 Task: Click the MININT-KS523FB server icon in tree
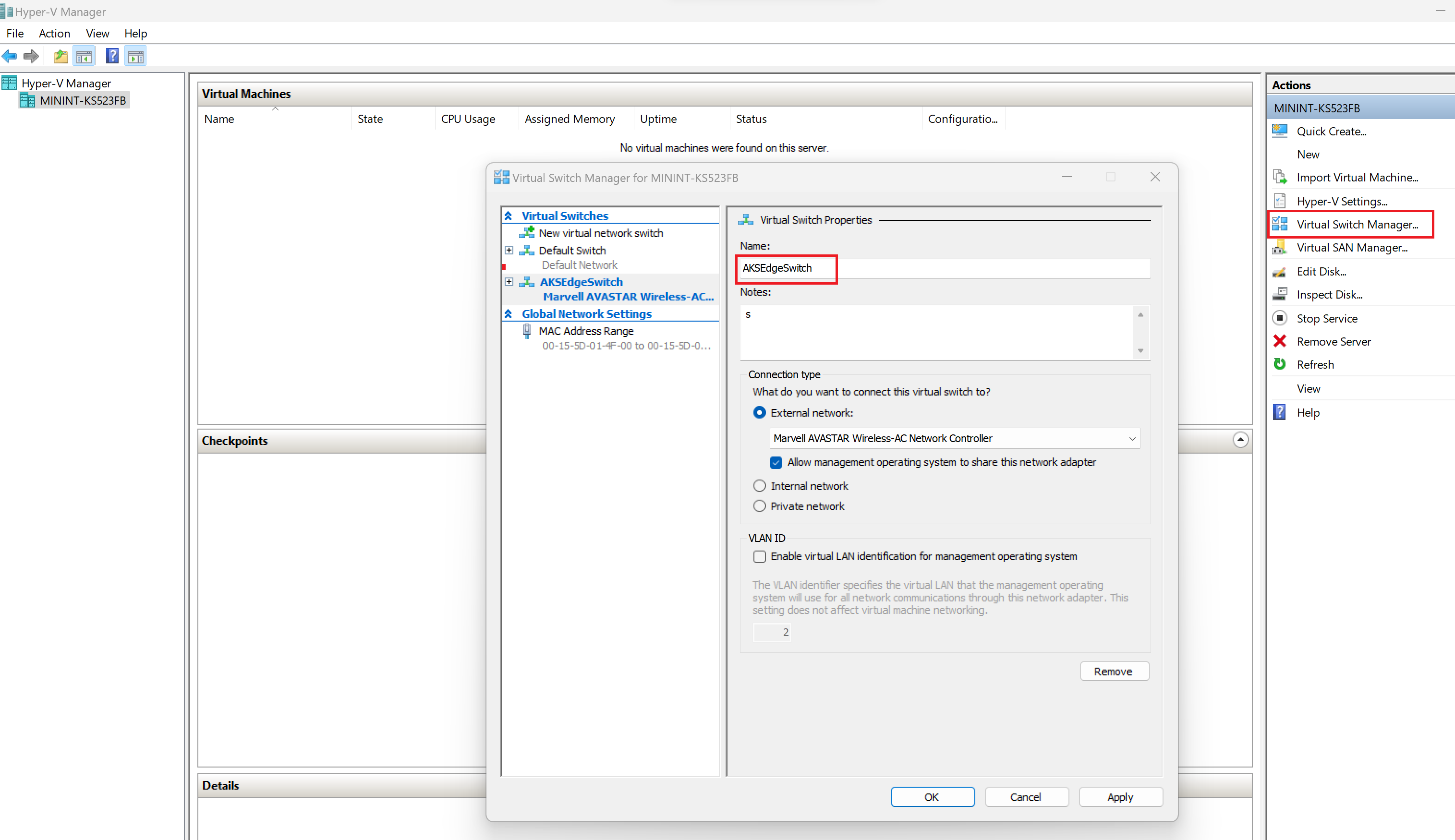[x=27, y=100]
